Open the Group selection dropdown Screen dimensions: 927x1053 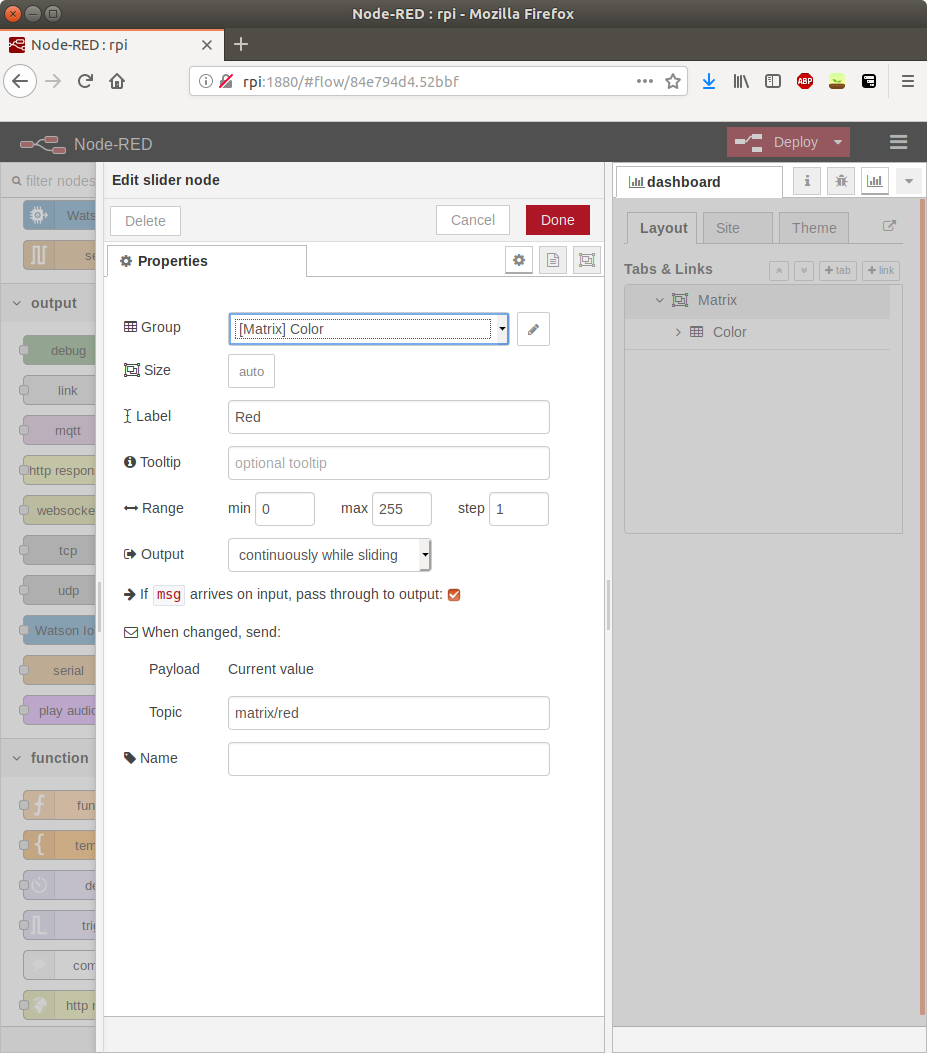369,329
